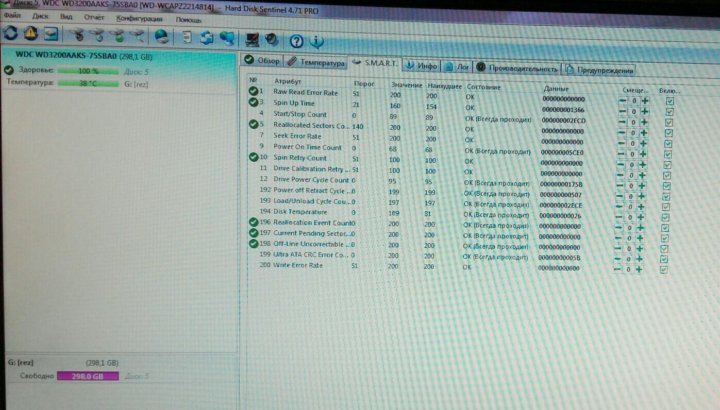Viewport: 720px width, 410px height.
Task: Click green check icon of Spin Retry Count
Action: pyautogui.click(x=253, y=157)
